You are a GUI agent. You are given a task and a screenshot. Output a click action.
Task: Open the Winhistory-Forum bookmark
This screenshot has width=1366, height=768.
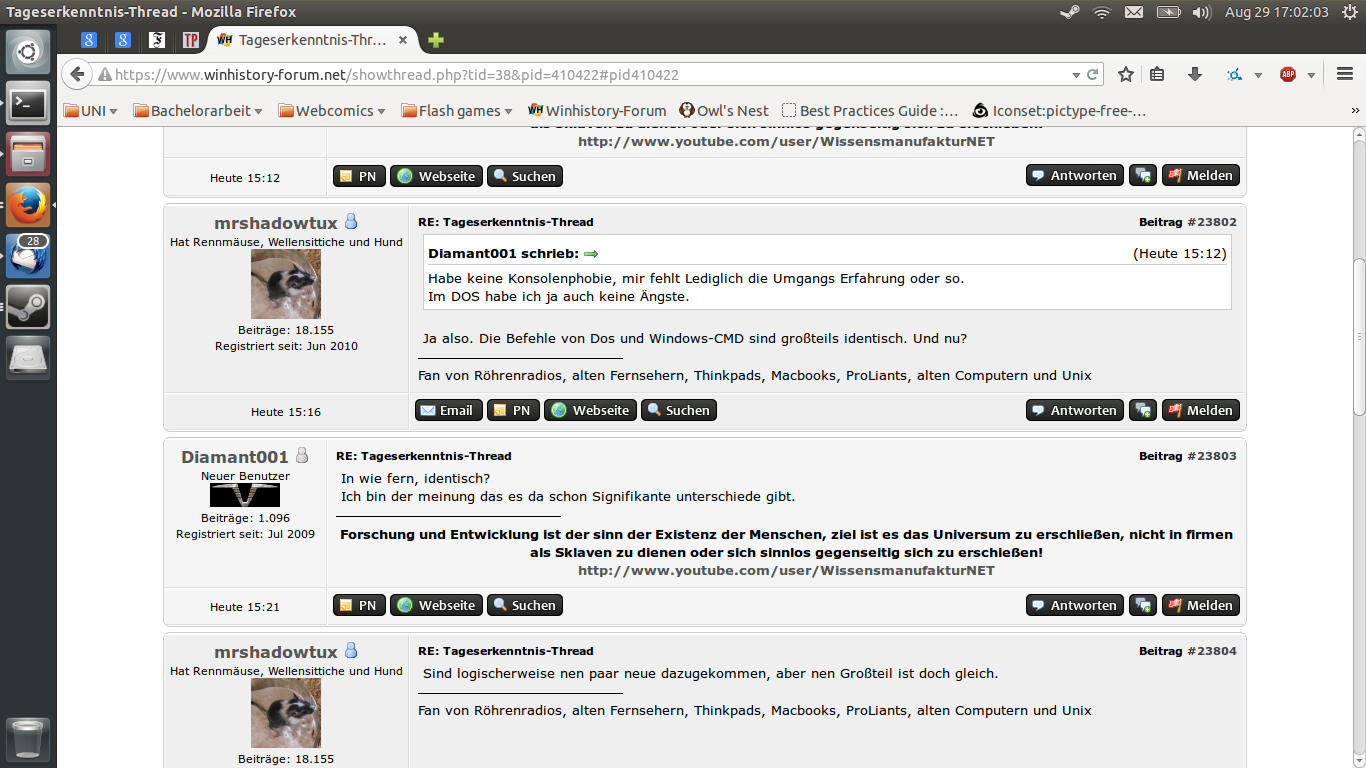click(x=597, y=111)
